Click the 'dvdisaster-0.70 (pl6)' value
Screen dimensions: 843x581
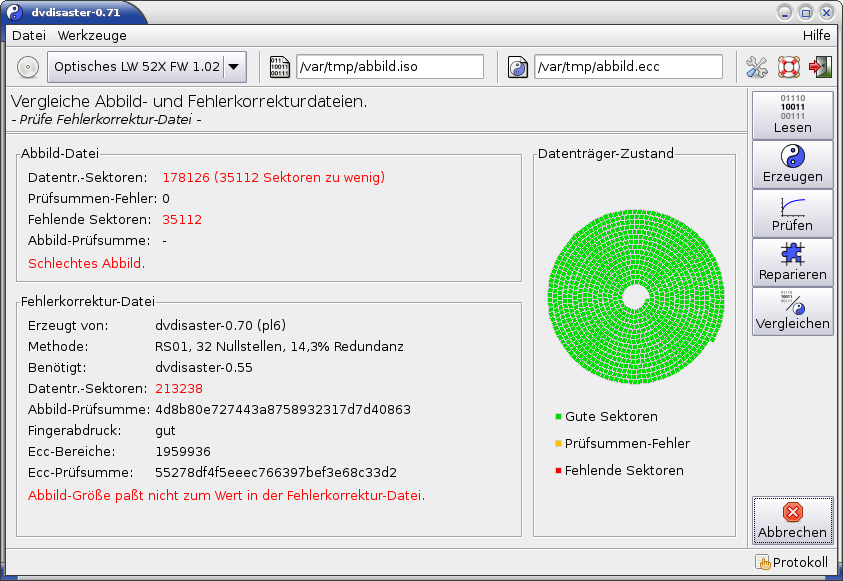click(220, 326)
